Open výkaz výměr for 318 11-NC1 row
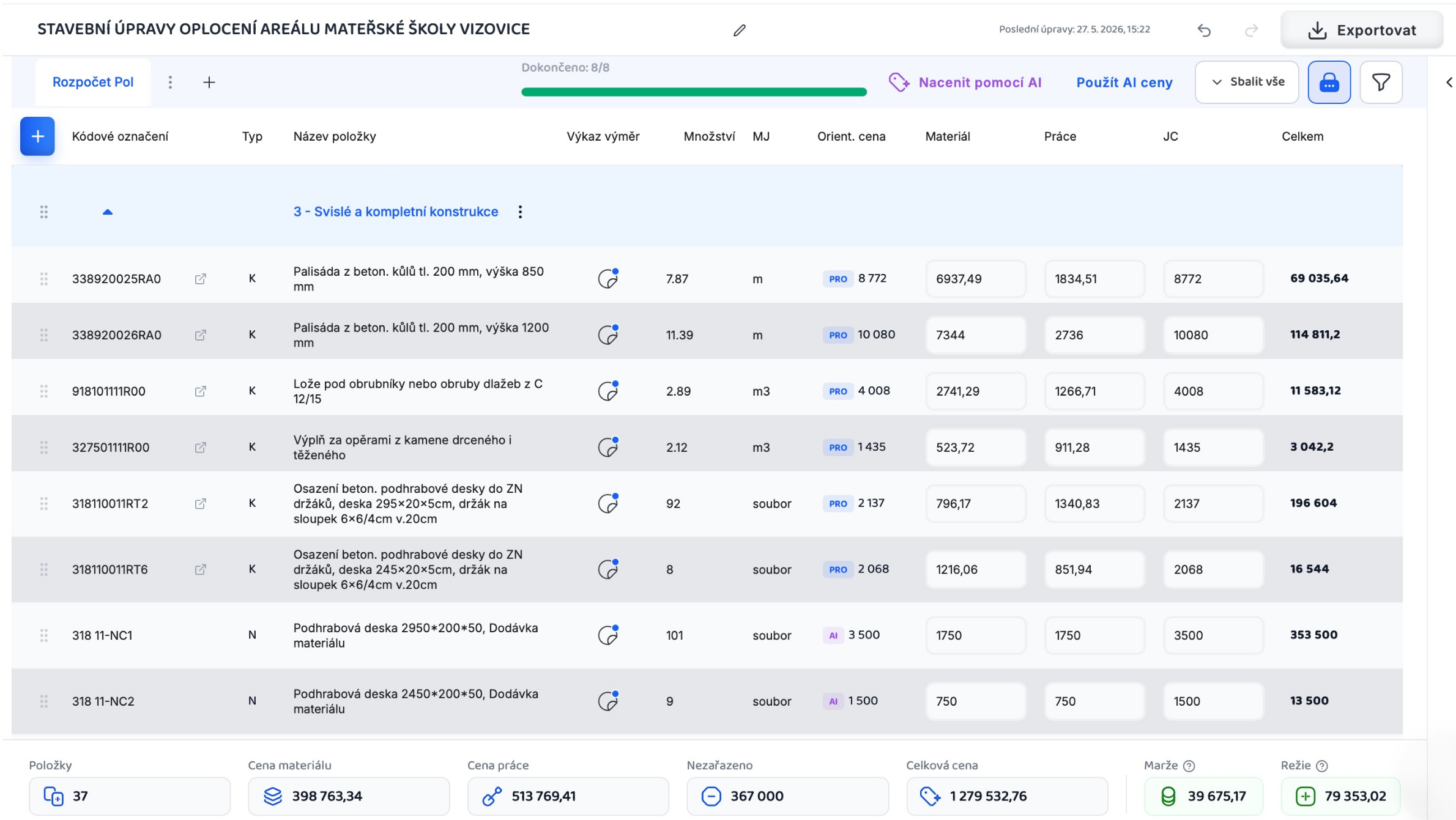Screen dimensions: 1456x820 608,635
